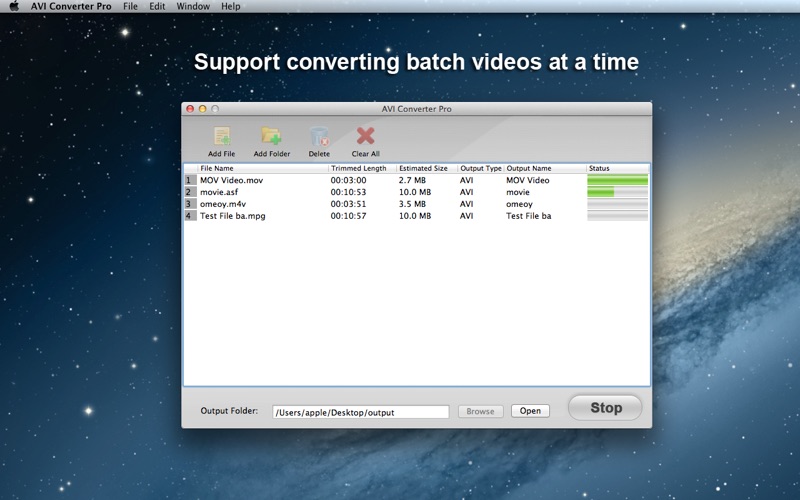Select the omeoy.m4v file row
Image resolution: width=800 pixels, height=500 pixels.
(x=416, y=204)
